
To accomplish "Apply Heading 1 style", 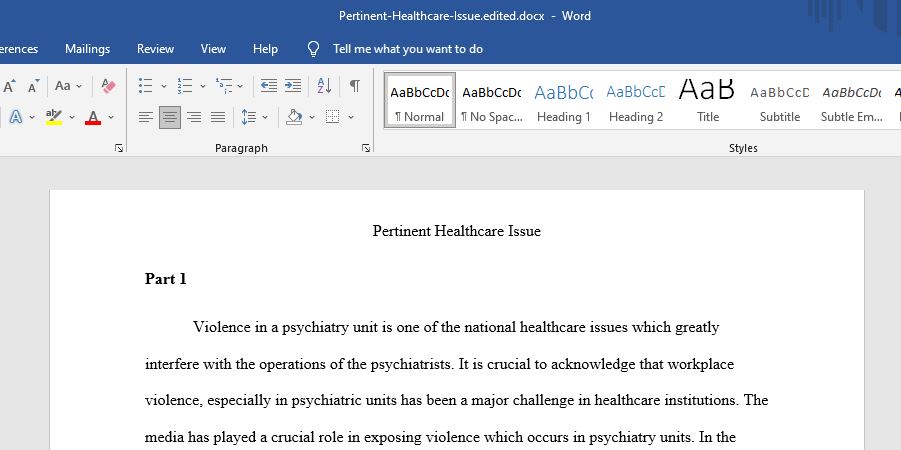I will (x=564, y=101).
